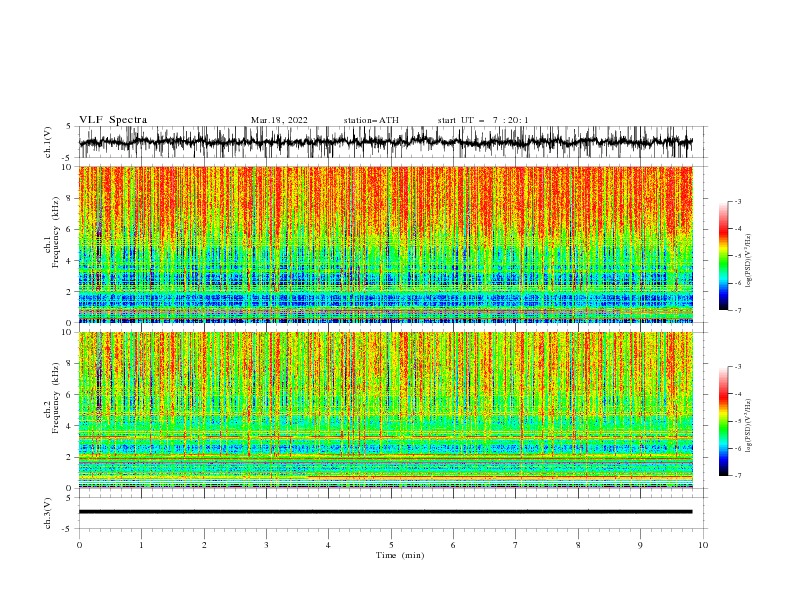The image size is (792, 612).
Task: Click the "start UT = 7 :20: 1" text
Action: pyautogui.click(x=483, y=120)
